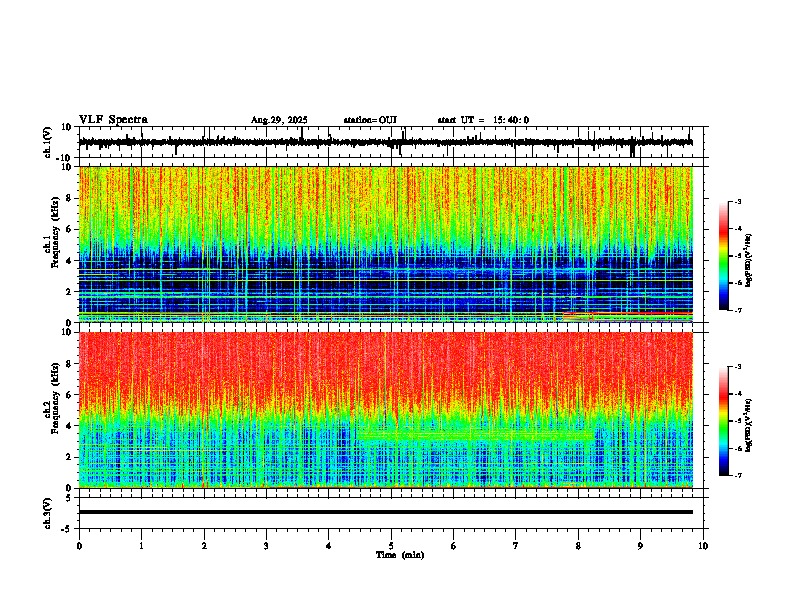Click the ch.1 frequency tick label "8"
Screen dimensions: 792x612
pyautogui.click(x=70, y=198)
